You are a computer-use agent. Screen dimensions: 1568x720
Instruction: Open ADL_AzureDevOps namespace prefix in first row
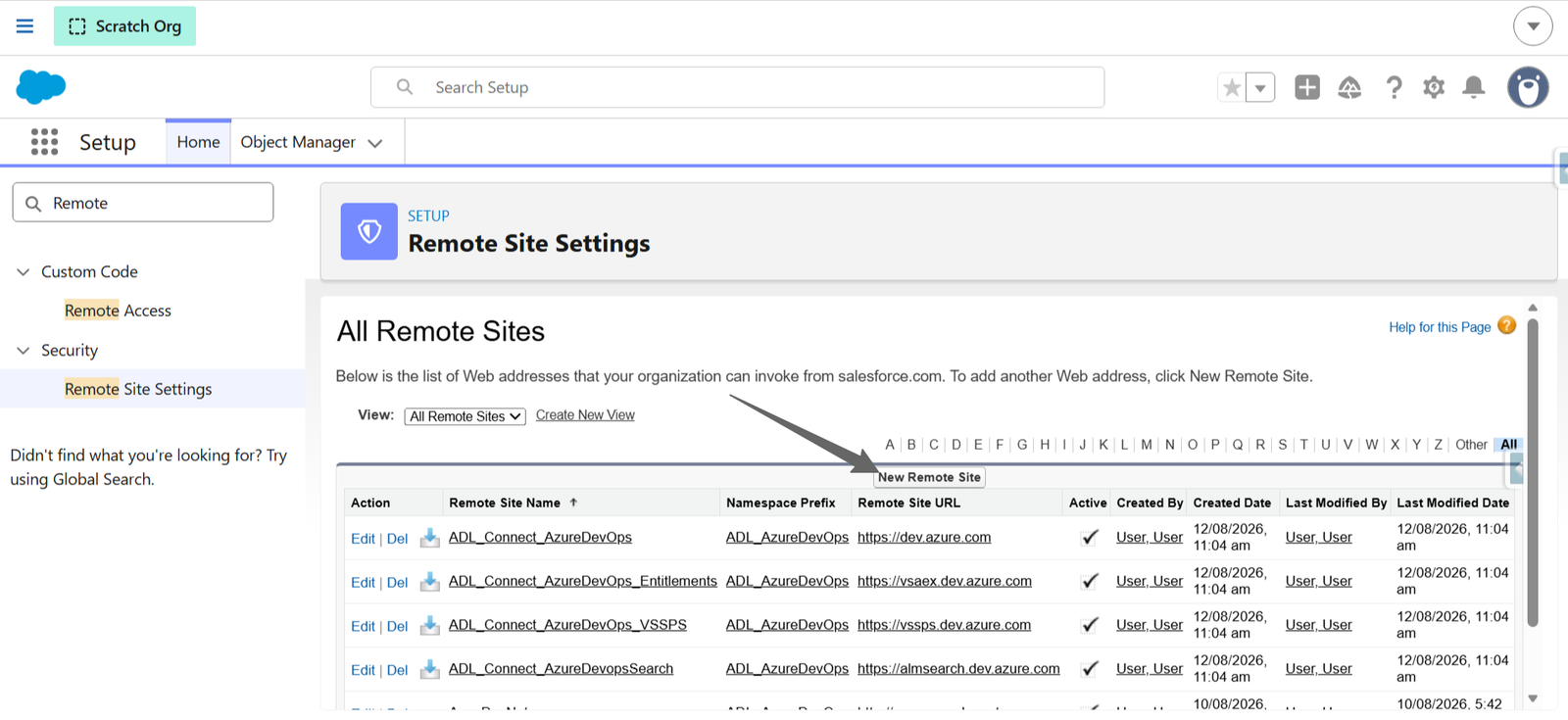[x=787, y=537]
